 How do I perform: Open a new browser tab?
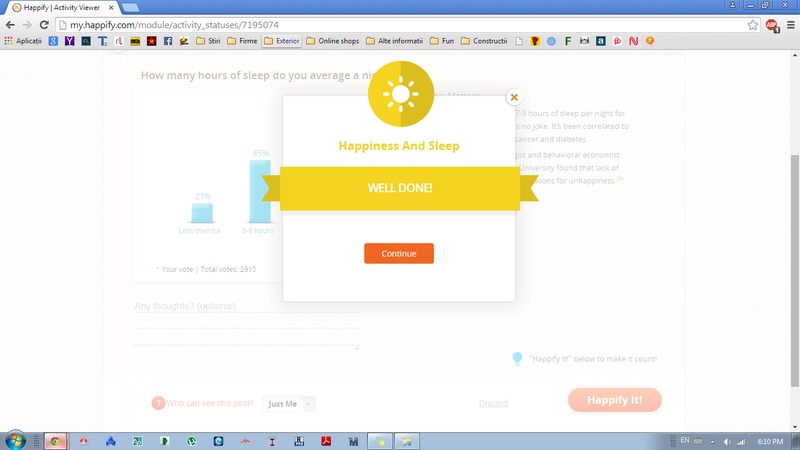[x=131, y=8]
